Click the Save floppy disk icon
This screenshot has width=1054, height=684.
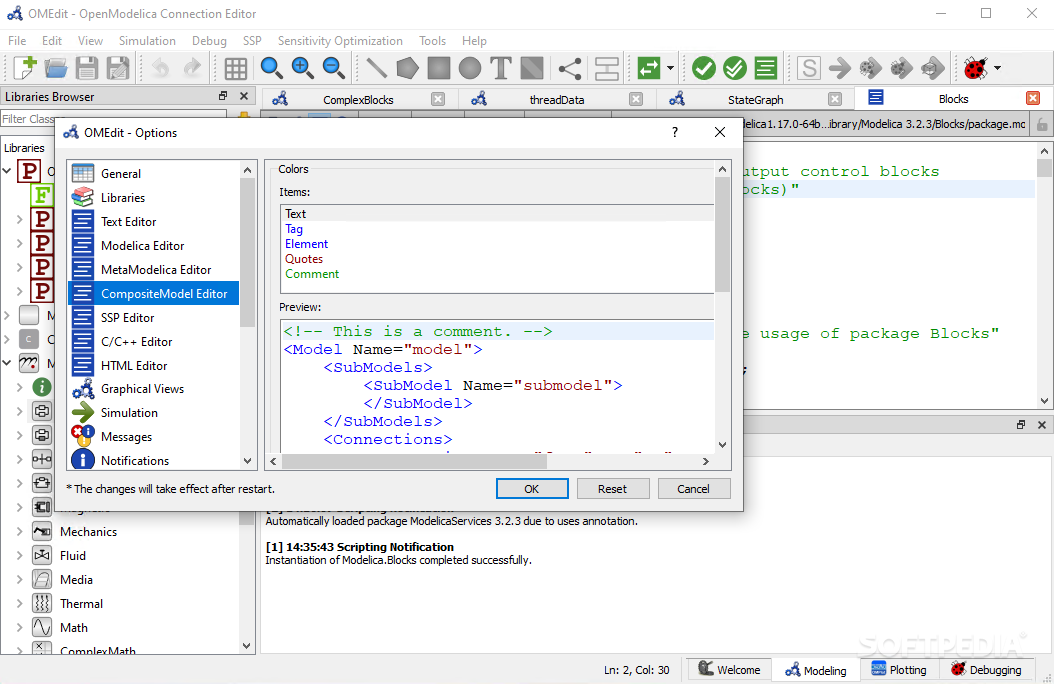[87, 68]
